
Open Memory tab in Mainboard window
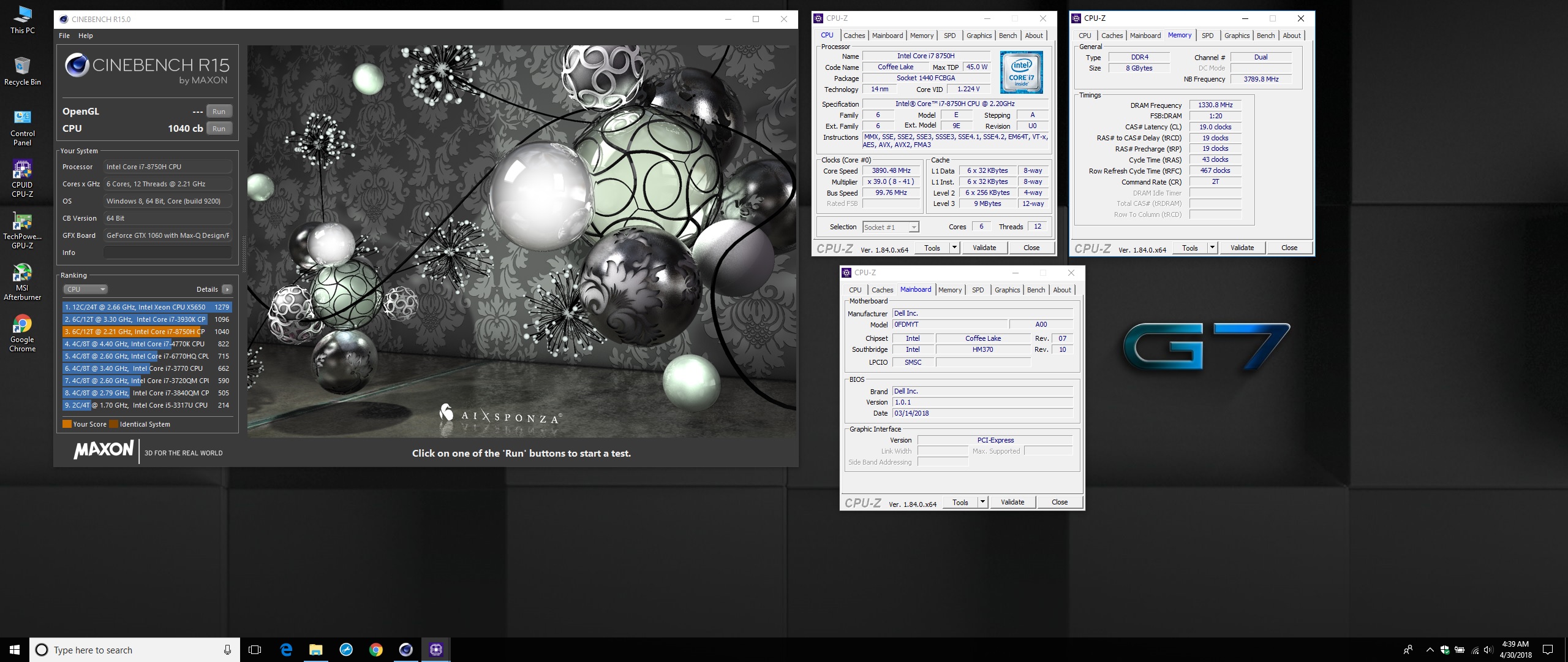tap(950, 290)
